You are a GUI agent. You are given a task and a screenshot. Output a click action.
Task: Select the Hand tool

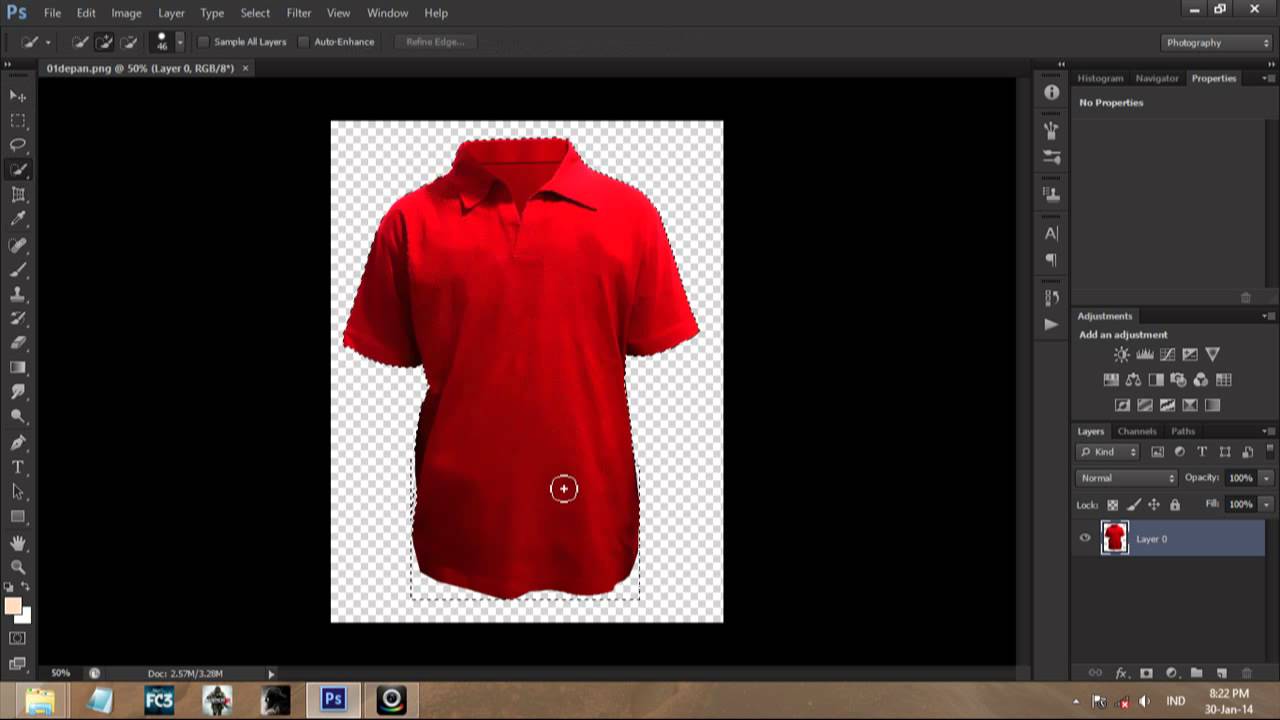tap(18, 542)
